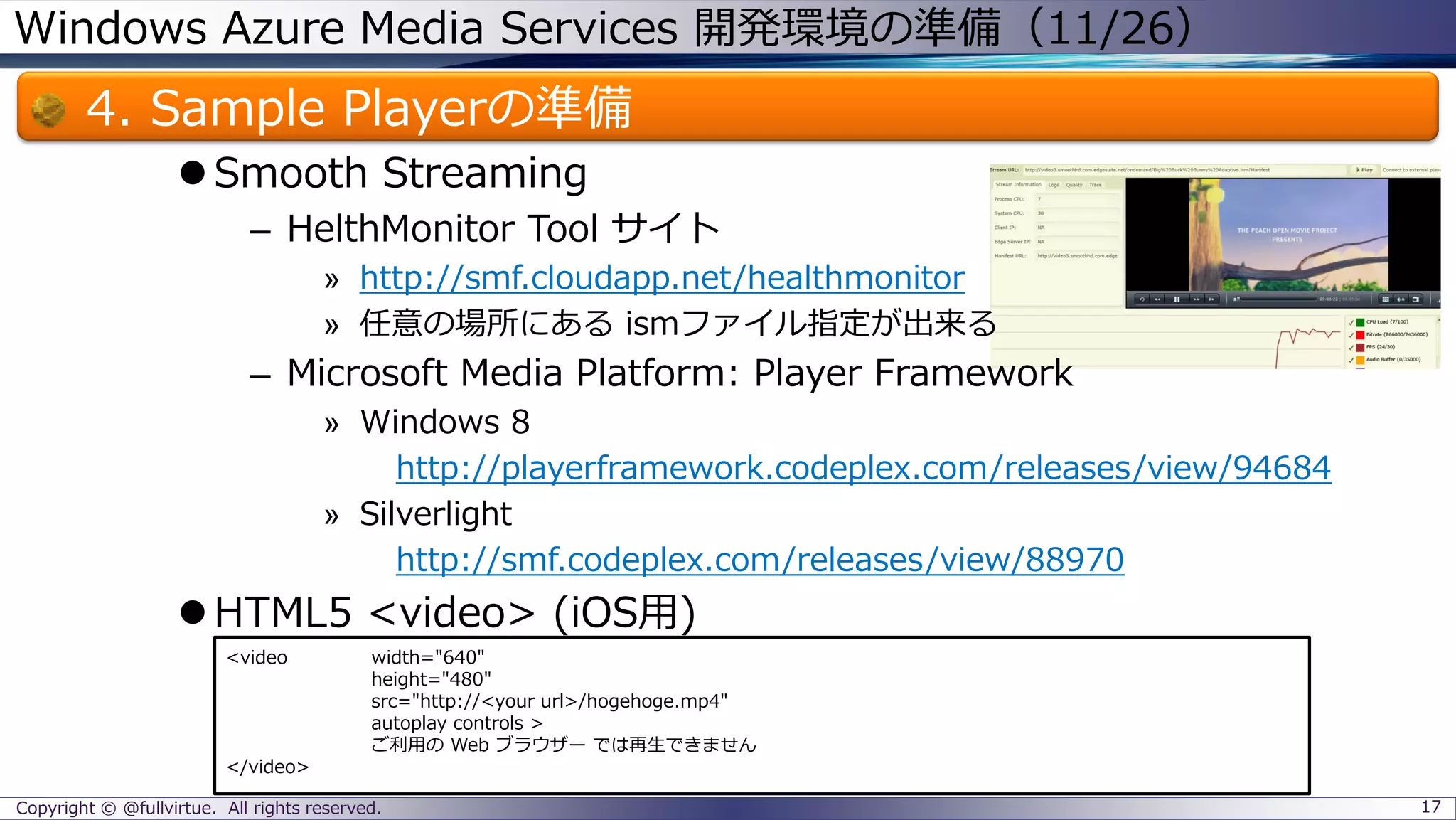1456x820 pixels.
Task: Open the Logs tab
Action: [x=1054, y=185]
